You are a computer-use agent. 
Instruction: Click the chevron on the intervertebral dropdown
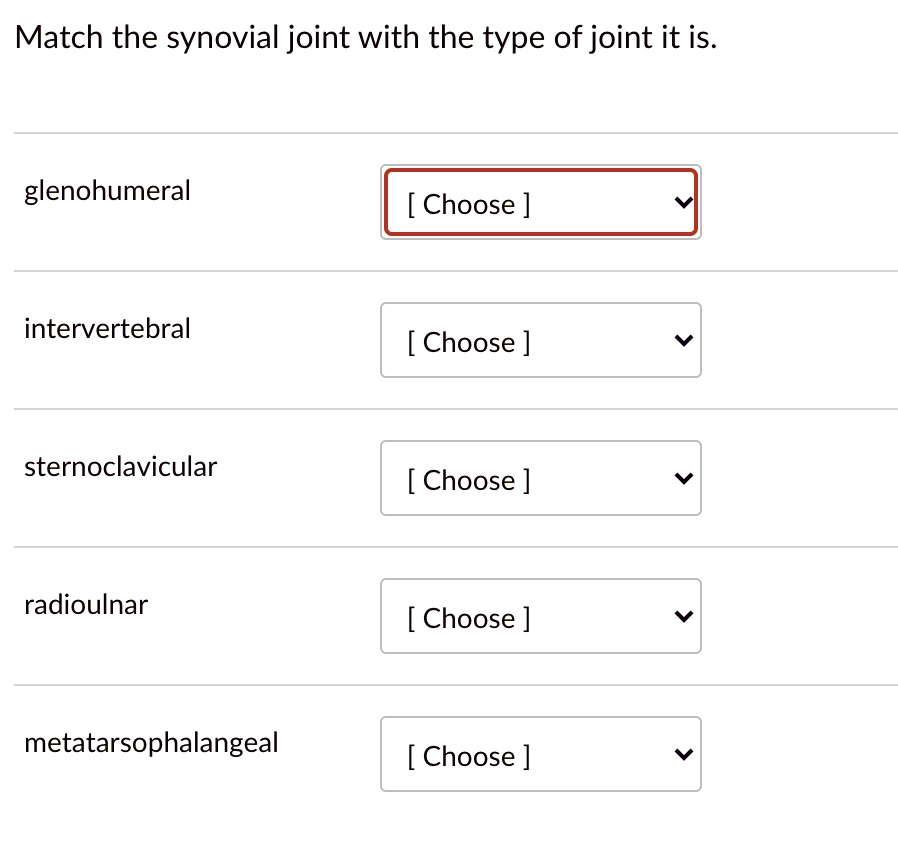(x=683, y=340)
